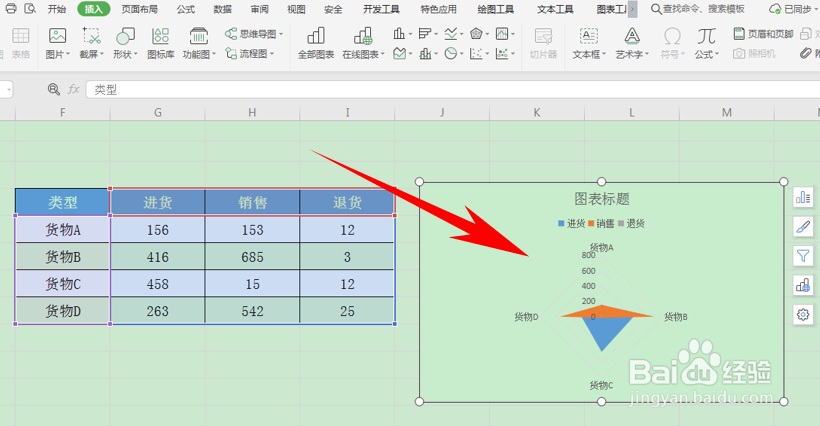
Task: Insert a 思维导图 mind map
Action: pyautogui.click(x=254, y=34)
